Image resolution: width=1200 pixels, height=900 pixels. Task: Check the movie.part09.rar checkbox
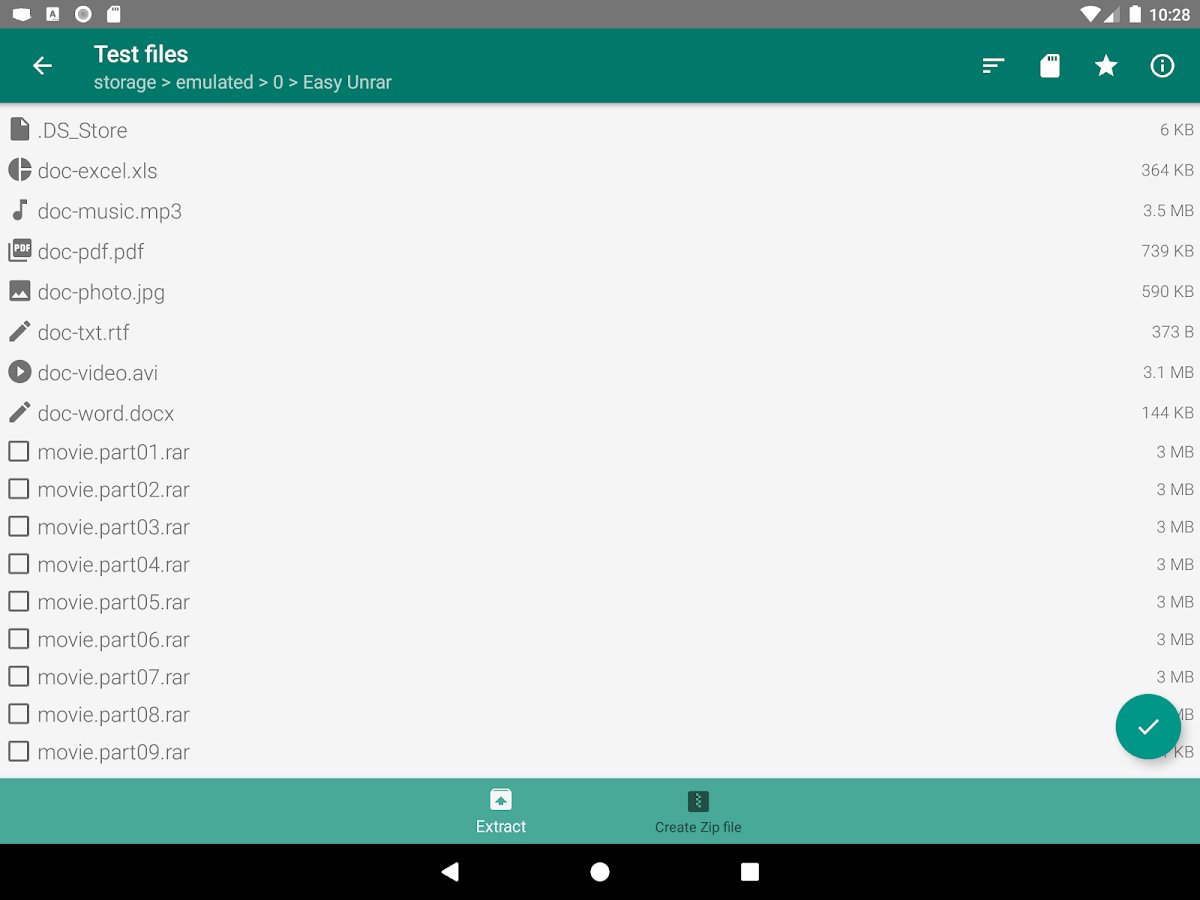(x=19, y=752)
